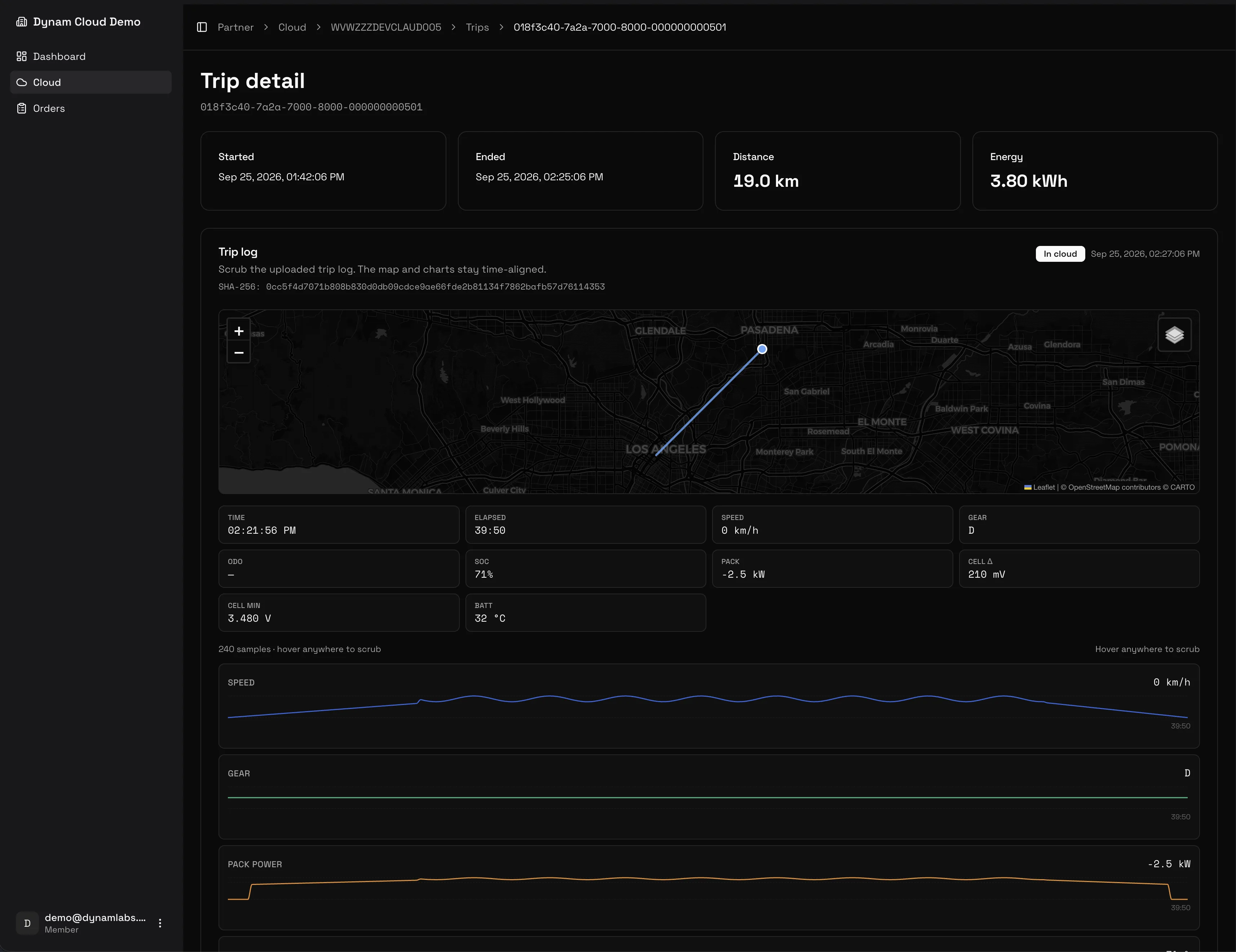Click the Dashboard grid icon
The height and width of the screenshot is (952, 1236).
pyautogui.click(x=22, y=57)
